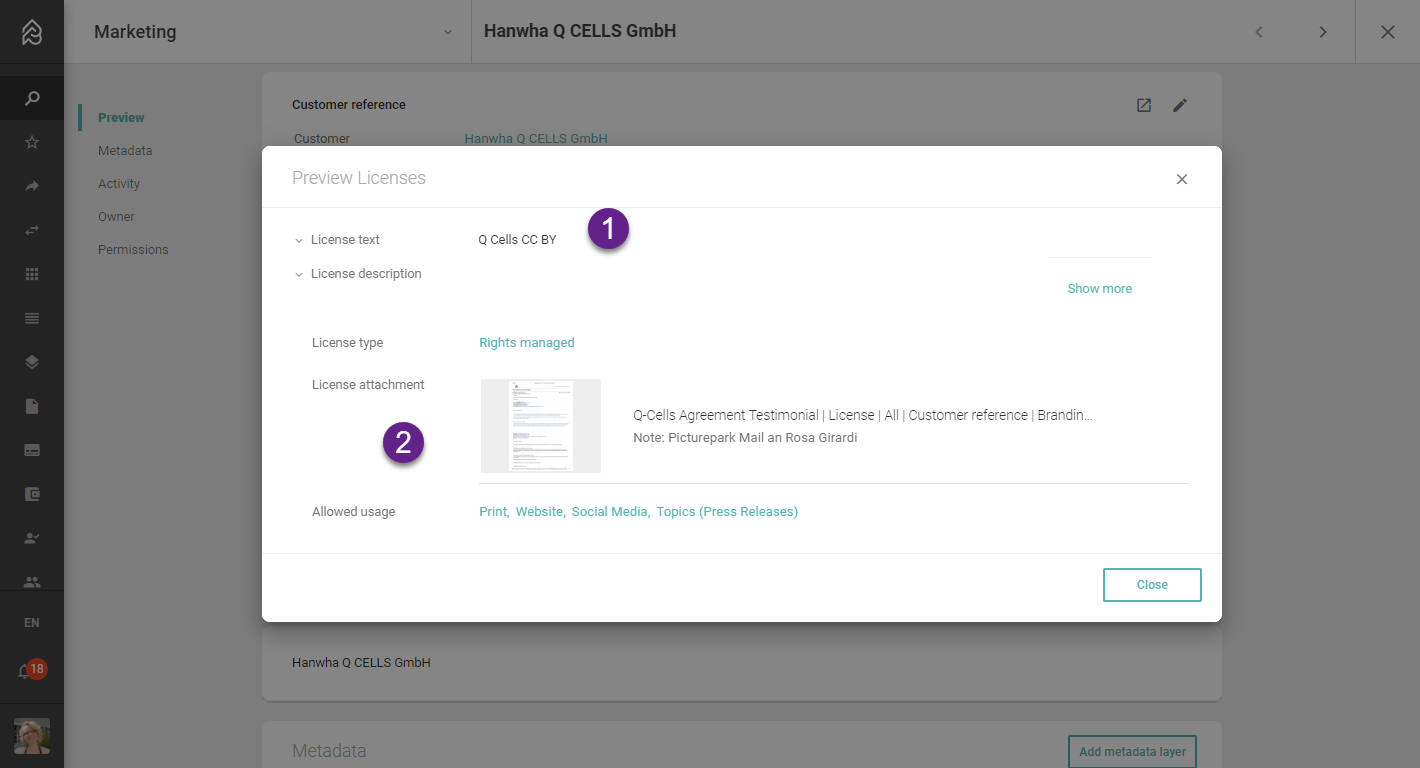Open notifications bell showing 18
This screenshot has width=1420, height=768.
pos(30,671)
